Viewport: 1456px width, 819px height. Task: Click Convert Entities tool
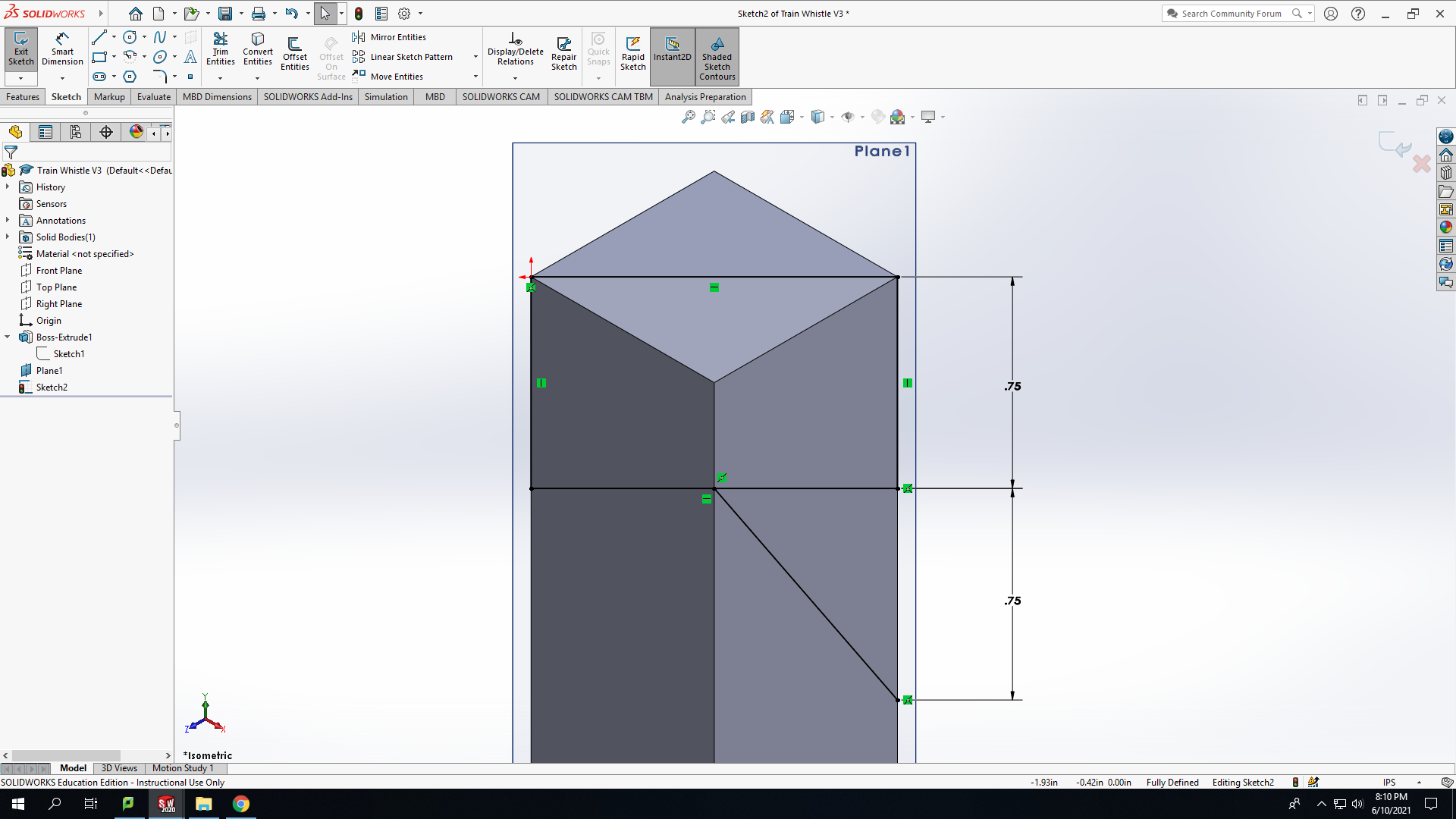click(x=258, y=49)
